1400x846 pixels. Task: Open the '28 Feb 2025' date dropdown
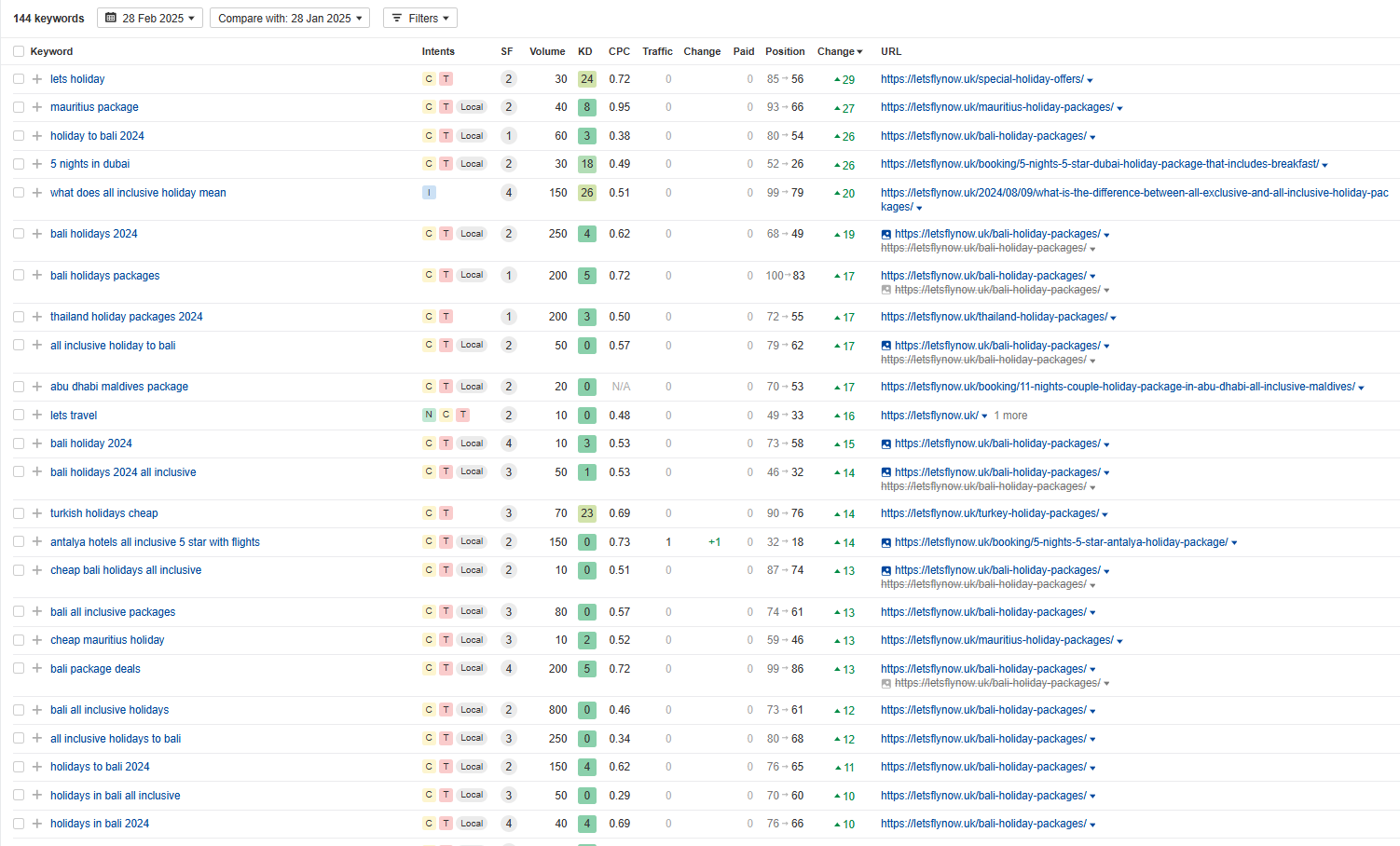point(150,18)
